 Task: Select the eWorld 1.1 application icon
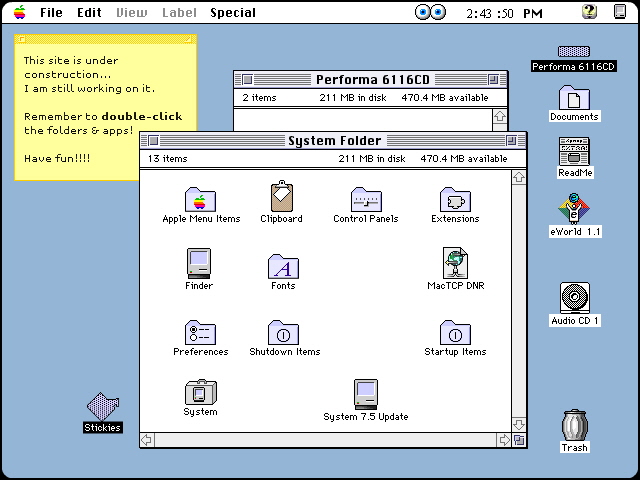(x=574, y=209)
